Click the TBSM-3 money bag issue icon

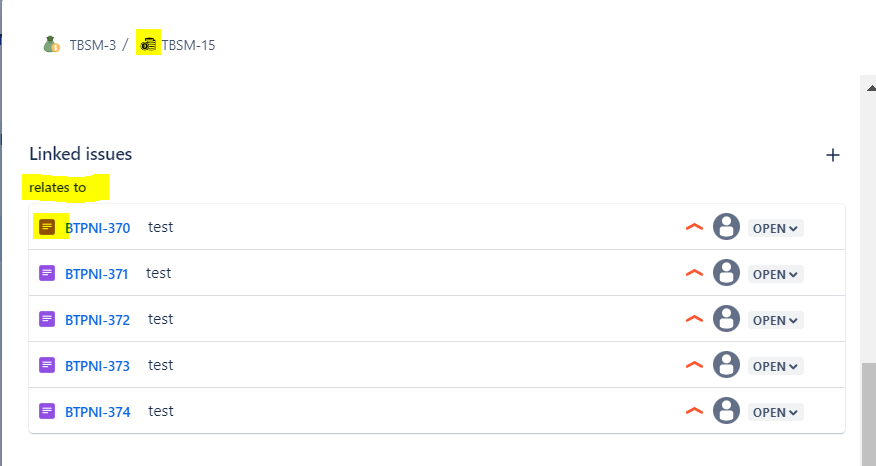tap(51, 44)
